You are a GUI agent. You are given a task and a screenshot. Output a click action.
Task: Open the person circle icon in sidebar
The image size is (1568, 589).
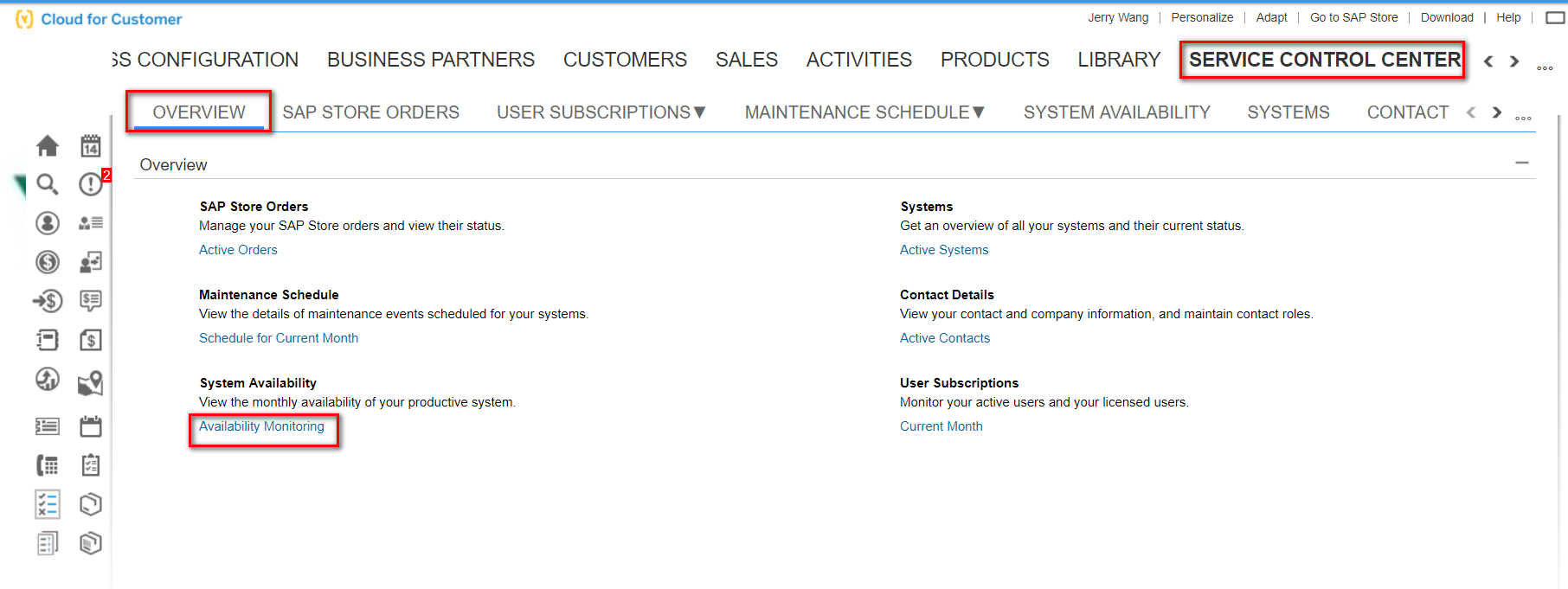pyautogui.click(x=48, y=223)
